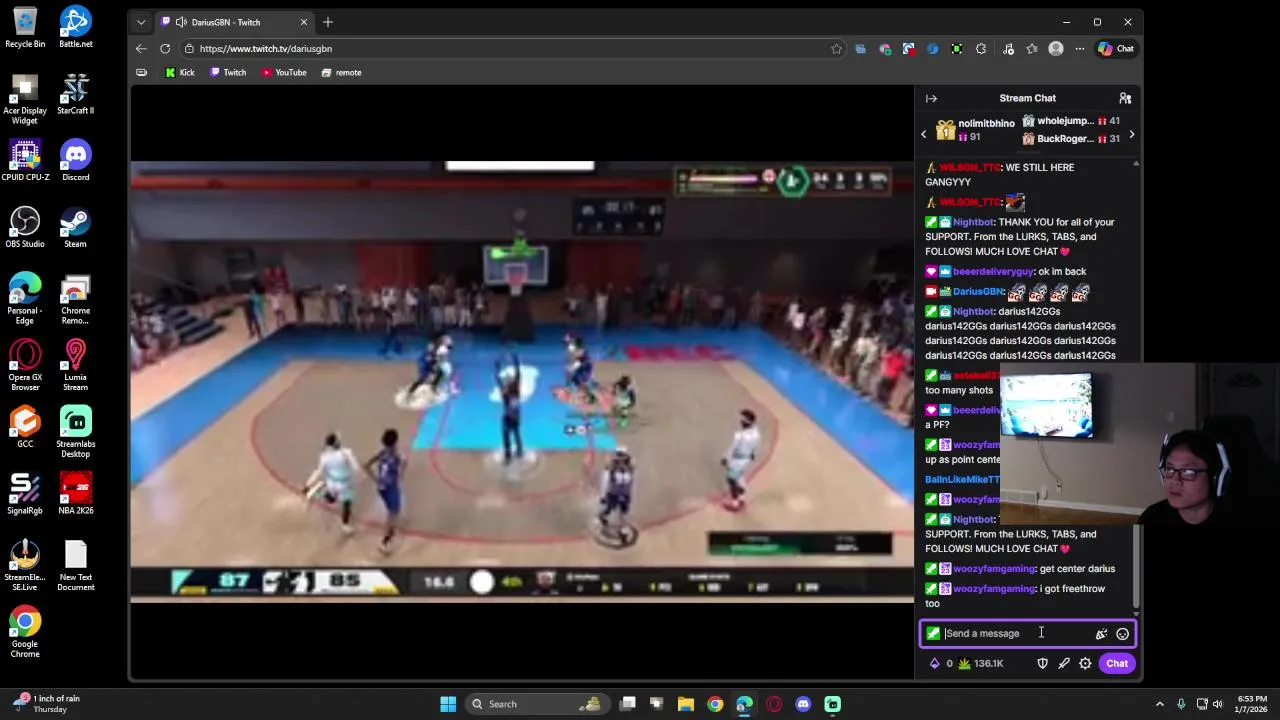Mute the DariusGBN tab audio icon

pos(181,22)
